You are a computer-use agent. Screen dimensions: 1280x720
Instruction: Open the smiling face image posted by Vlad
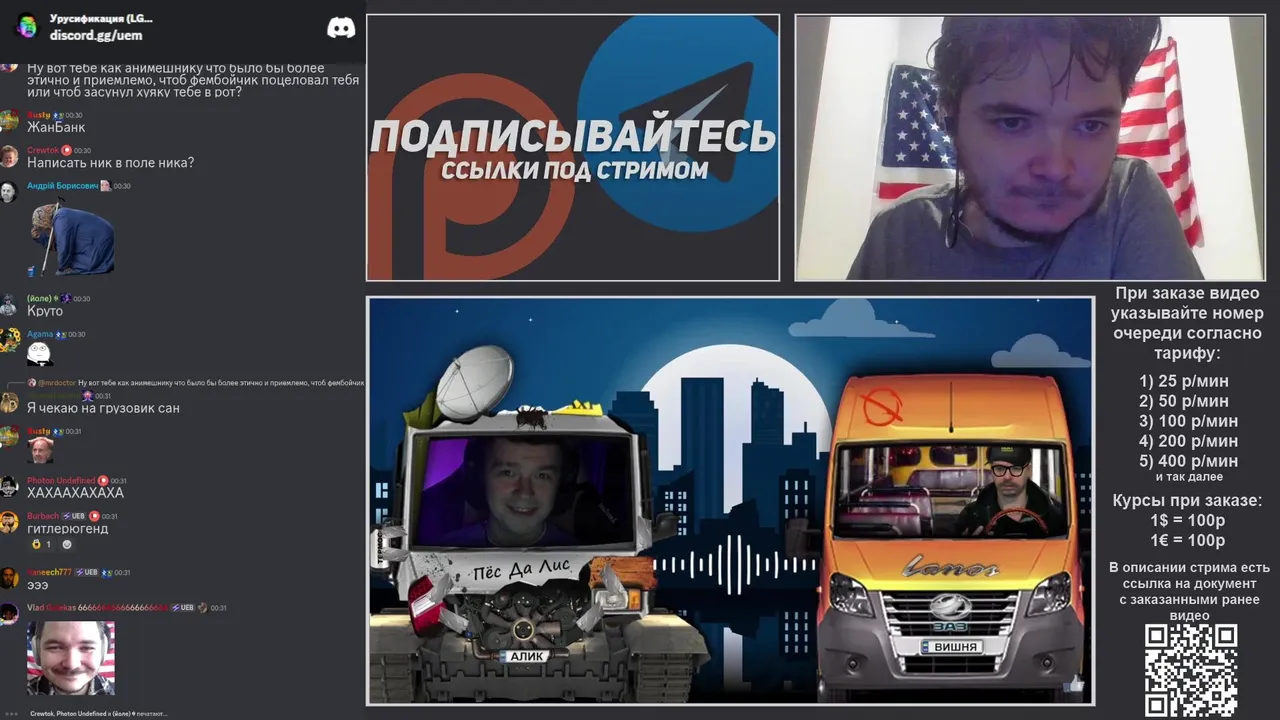click(71, 658)
